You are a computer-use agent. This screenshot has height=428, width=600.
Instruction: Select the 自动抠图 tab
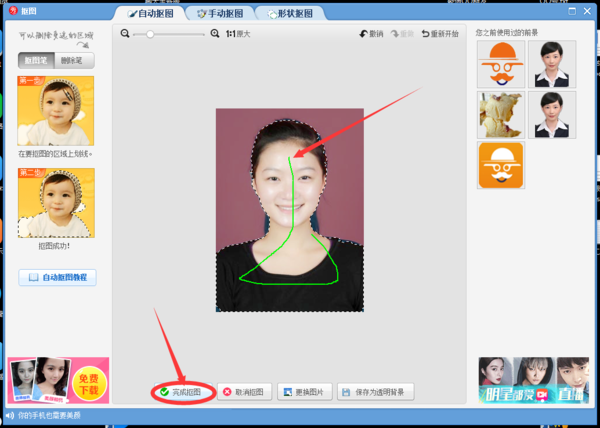(151, 14)
